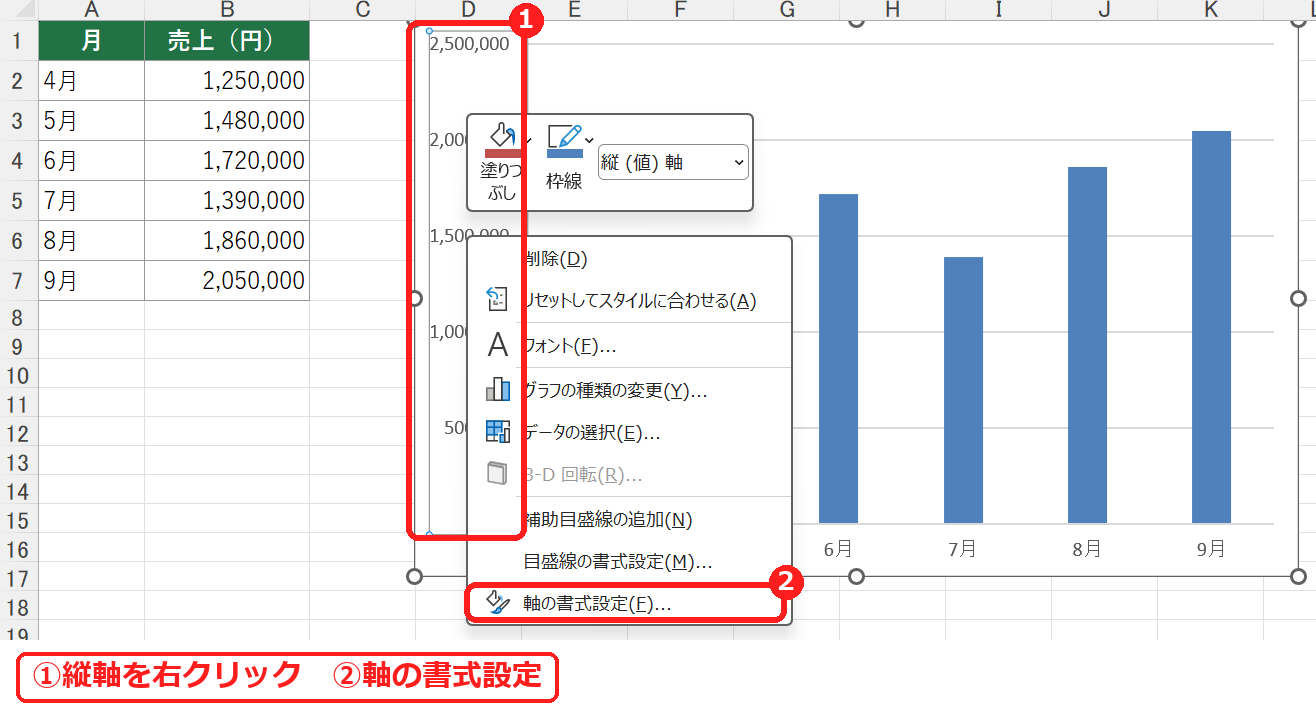
Task: Click the 8月 label on chart axis
Action: click(x=1087, y=548)
